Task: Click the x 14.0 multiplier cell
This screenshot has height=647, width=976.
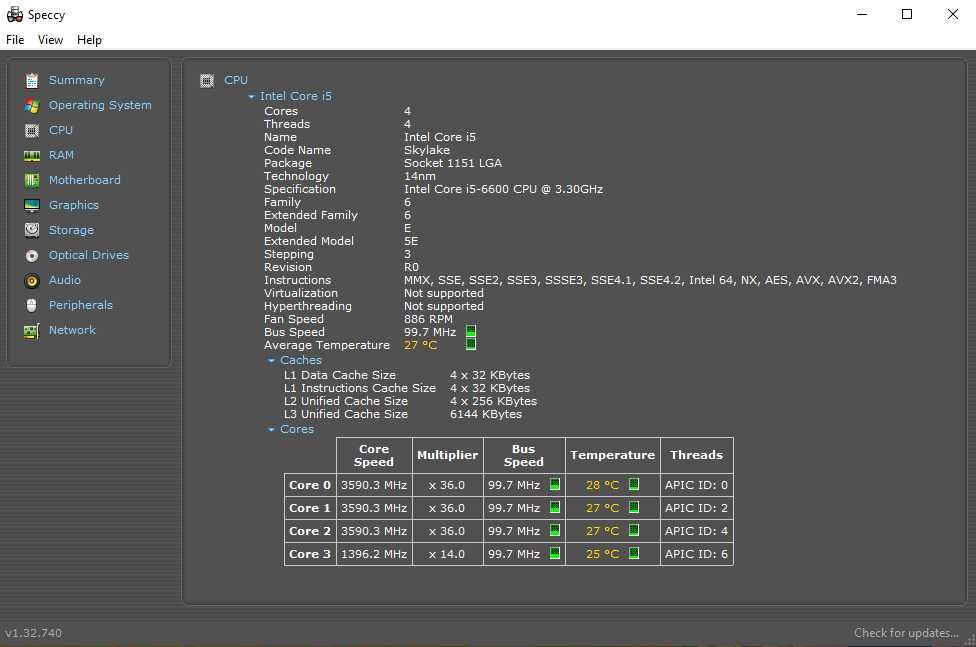Action: pyautogui.click(x=448, y=554)
